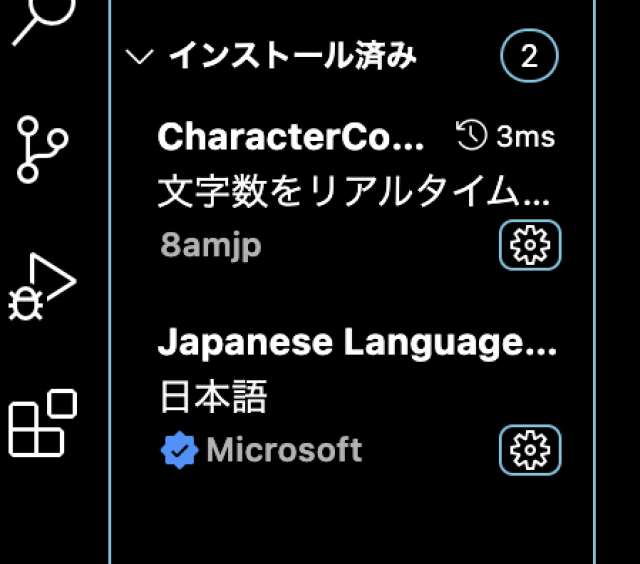Open Manage gear for Japanese Language Pack
Image resolution: width=640 pixels, height=564 pixels.
click(529, 450)
